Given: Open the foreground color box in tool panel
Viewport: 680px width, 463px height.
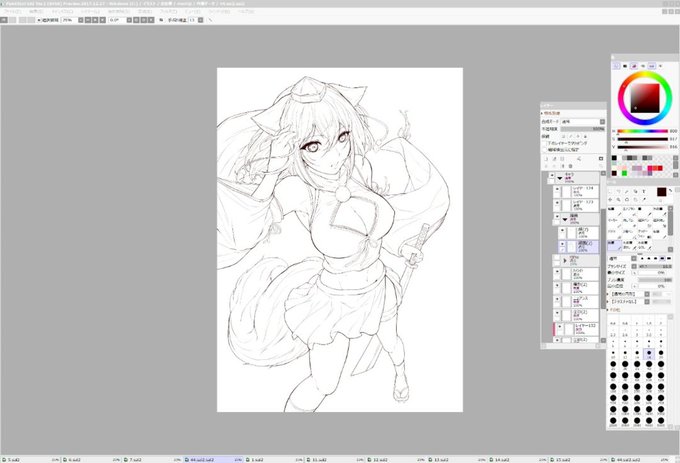Looking at the screenshot, I should pyautogui.click(x=661, y=191).
